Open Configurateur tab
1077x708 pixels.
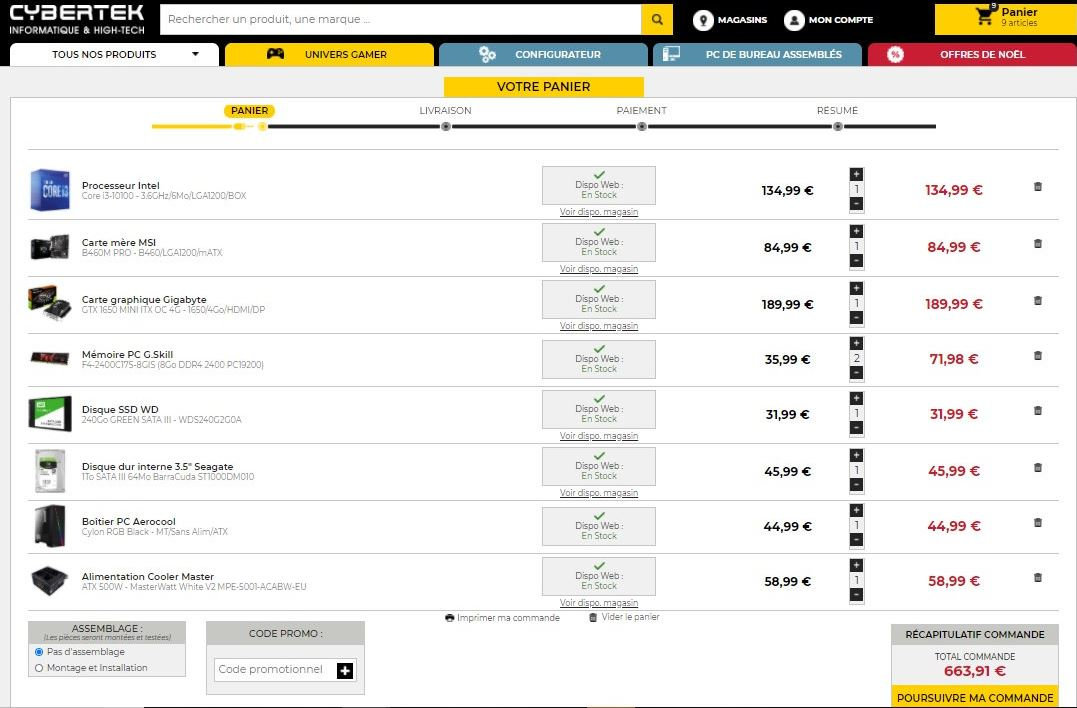coord(543,54)
